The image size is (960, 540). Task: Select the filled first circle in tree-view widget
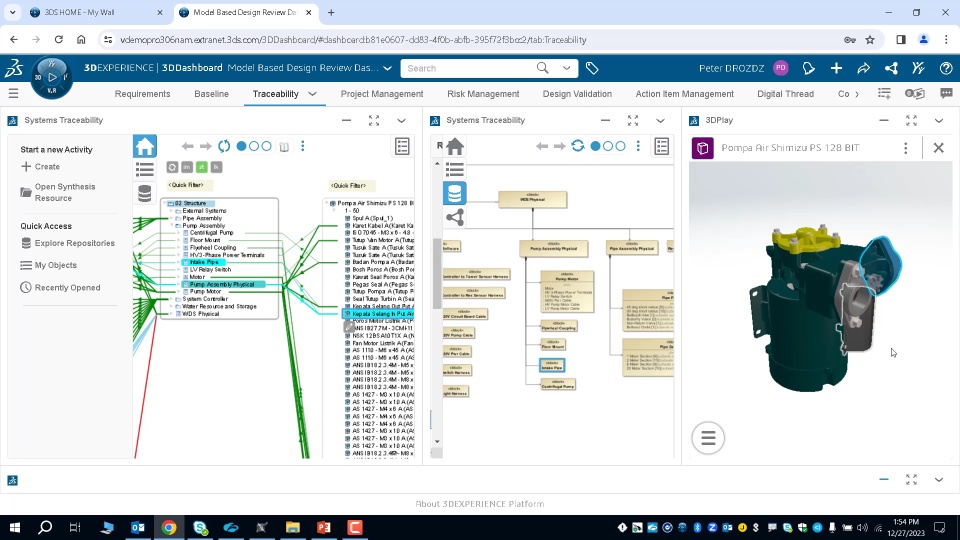241,146
